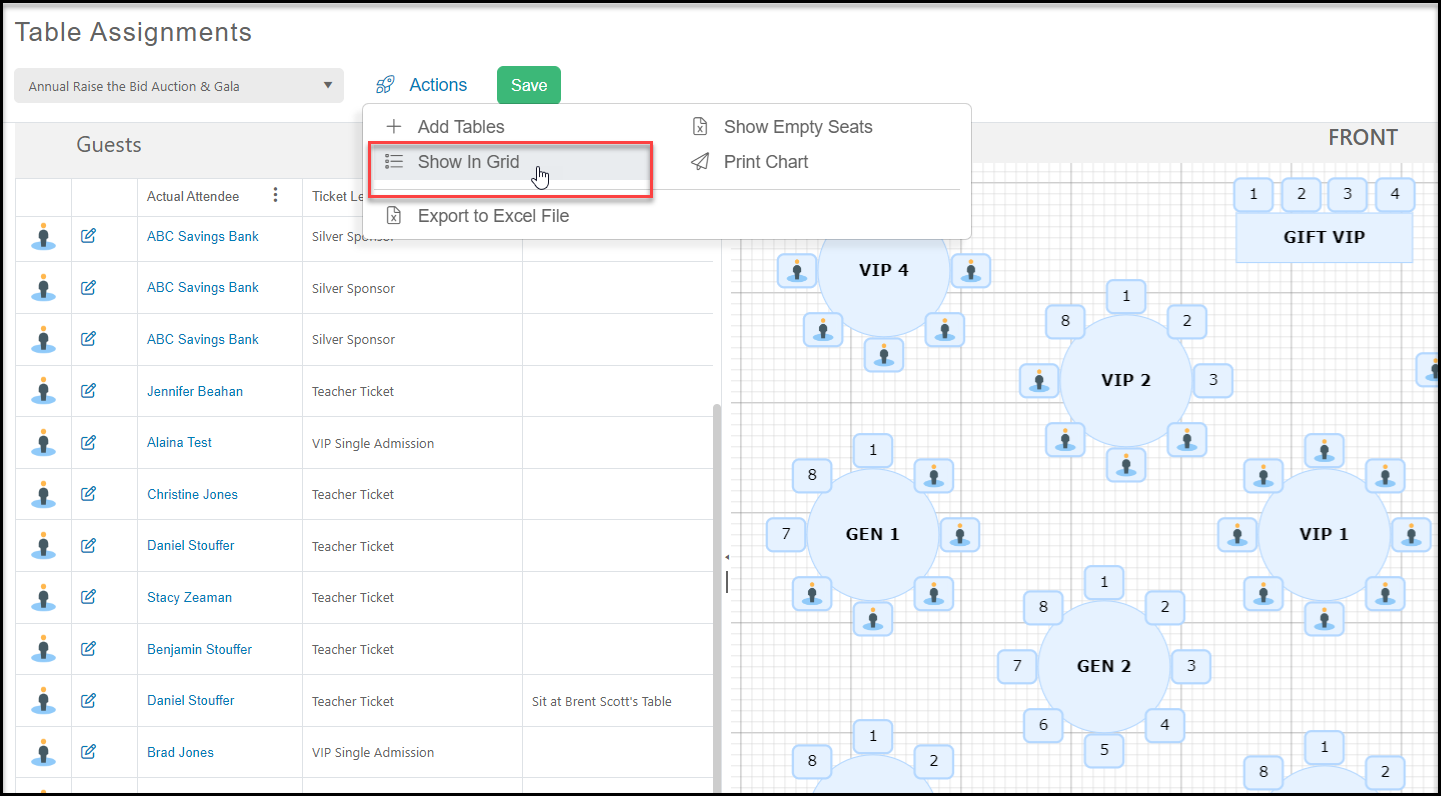Click the Excel icon beside Show Empty Seats
Screen dimensions: 1441x796
point(700,127)
